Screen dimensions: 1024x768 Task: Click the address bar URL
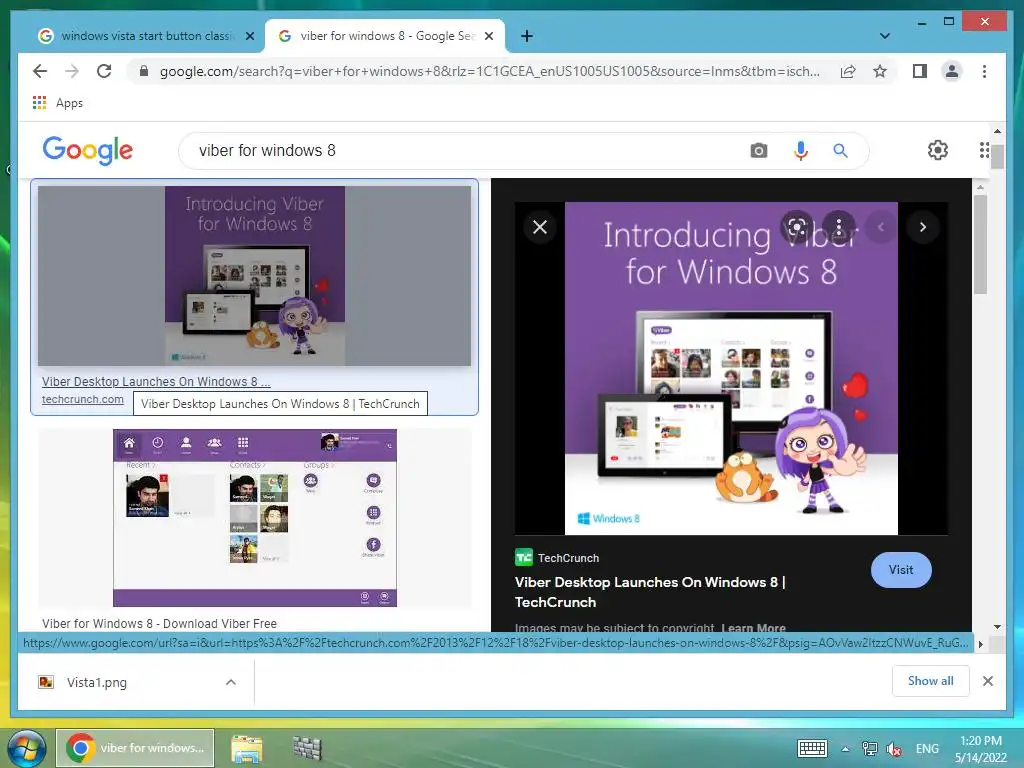point(490,71)
